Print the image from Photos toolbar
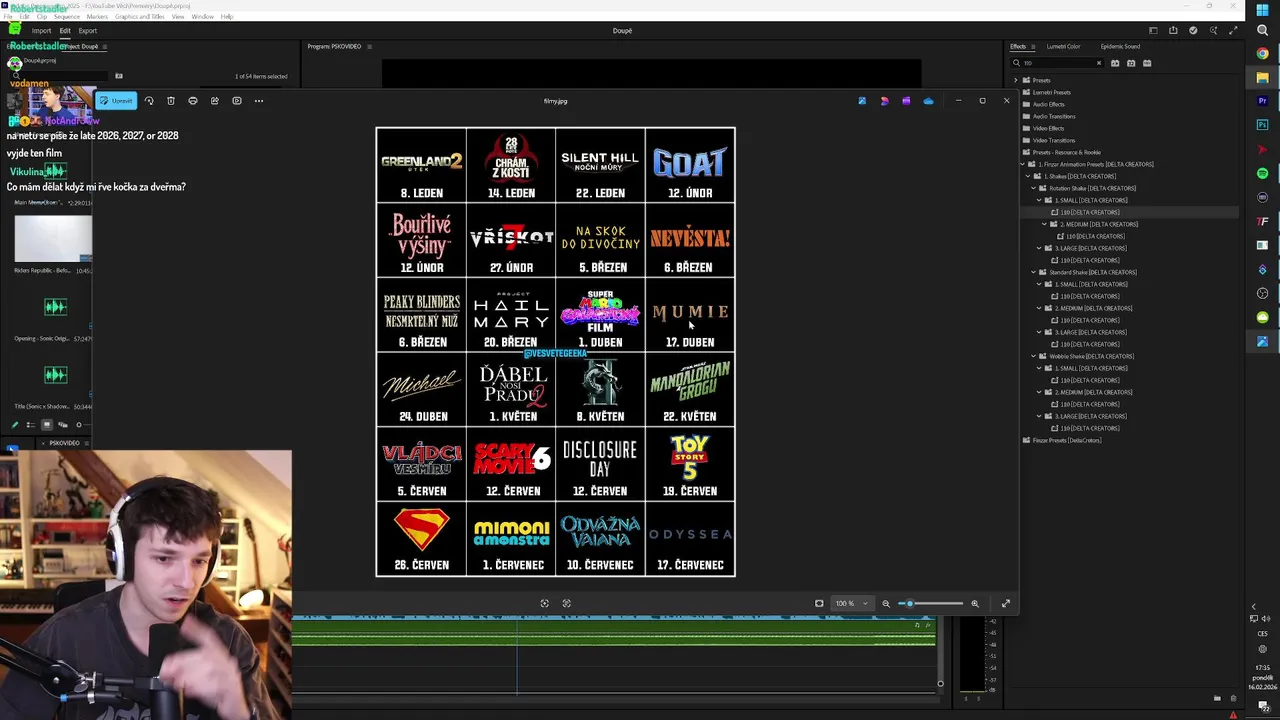 click(x=193, y=100)
